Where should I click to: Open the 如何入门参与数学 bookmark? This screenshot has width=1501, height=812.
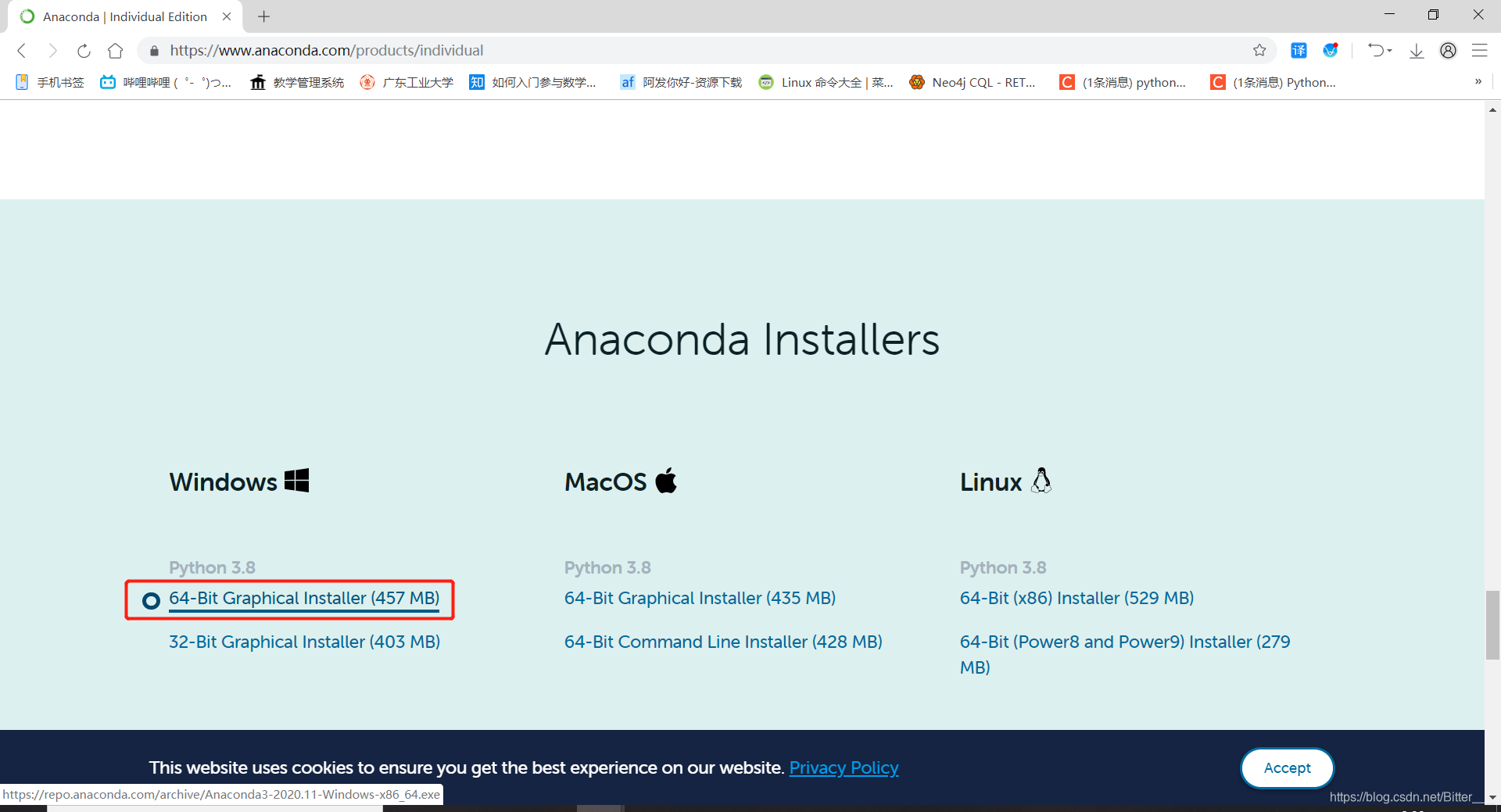(532, 82)
